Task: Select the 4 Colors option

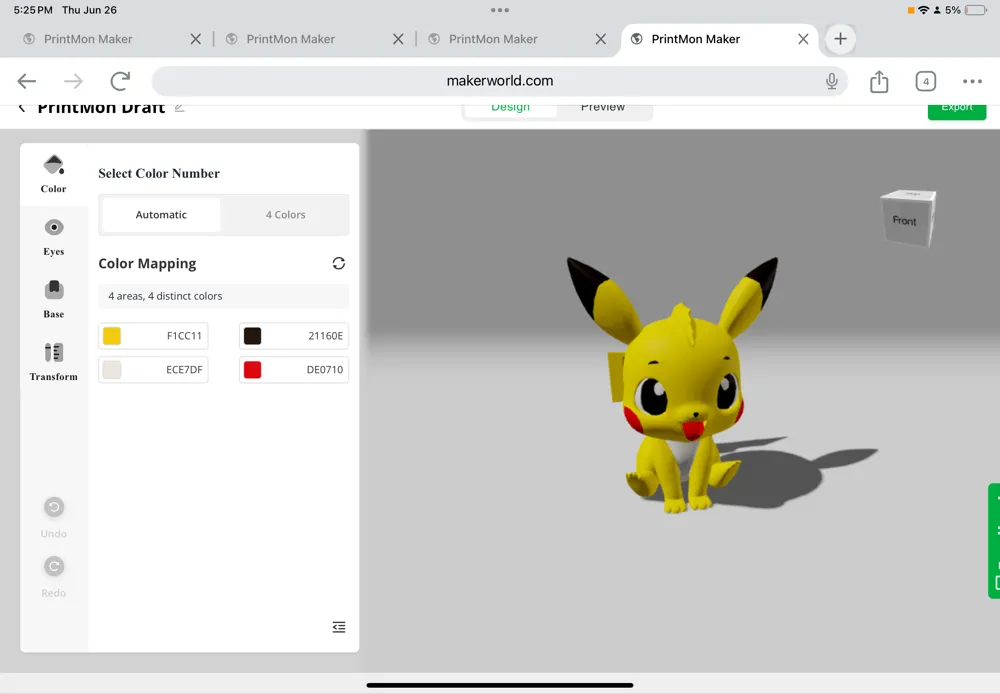Action: 285,215
